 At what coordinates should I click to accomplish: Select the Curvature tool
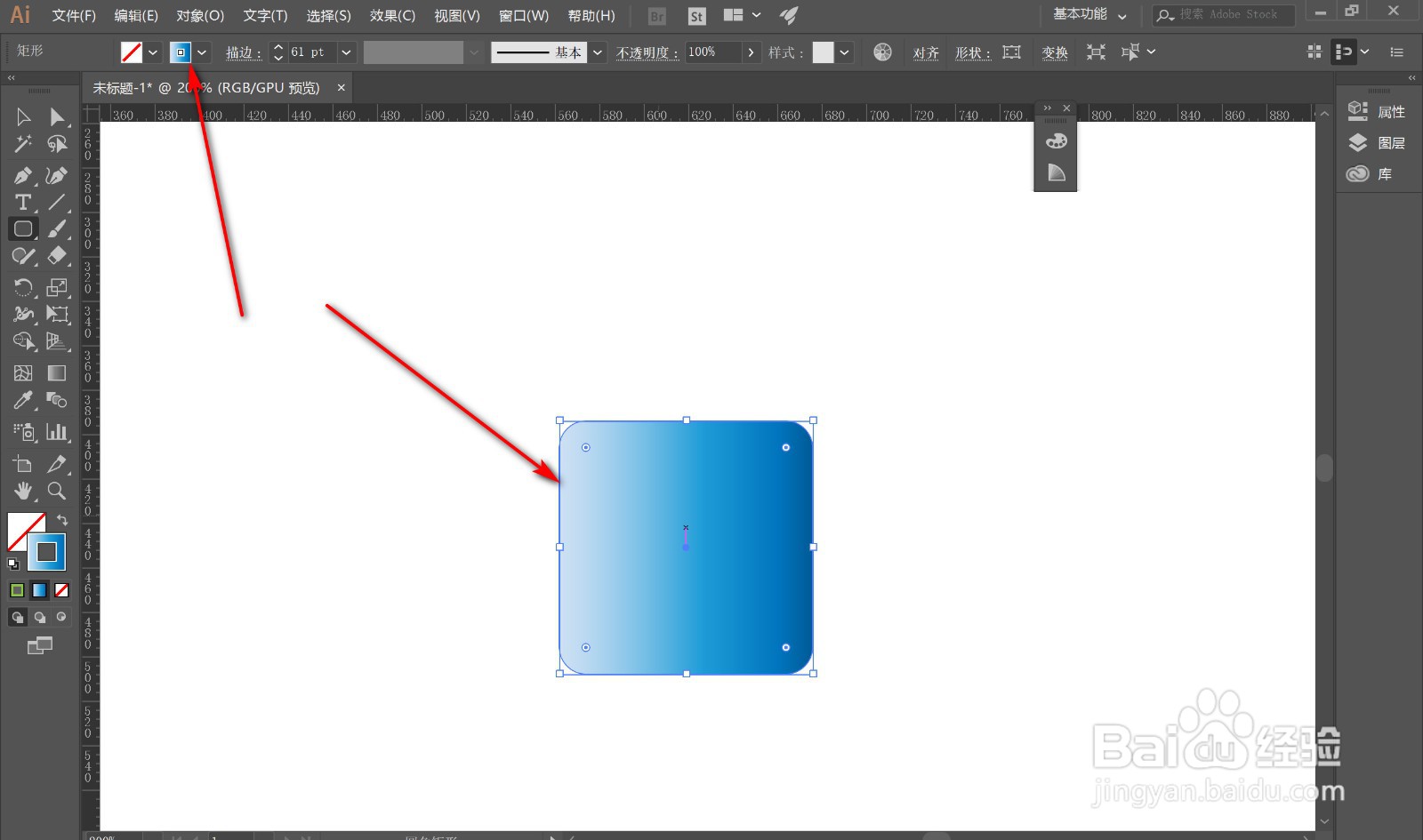pyautogui.click(x=57, y=175)
